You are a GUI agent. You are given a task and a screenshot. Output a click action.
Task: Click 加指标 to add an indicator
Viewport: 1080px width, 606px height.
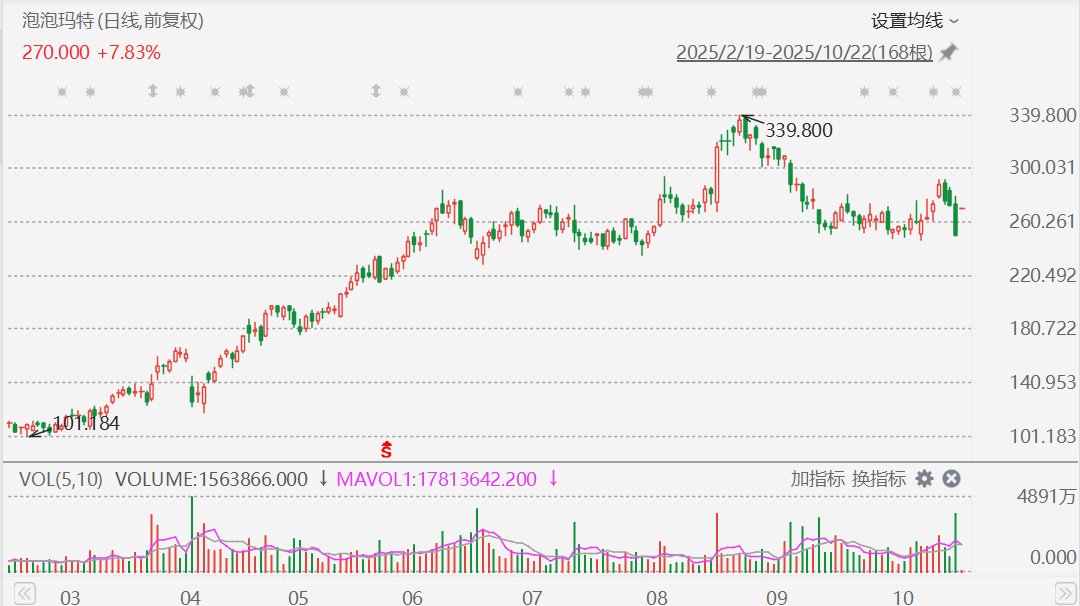pos(817,479)
